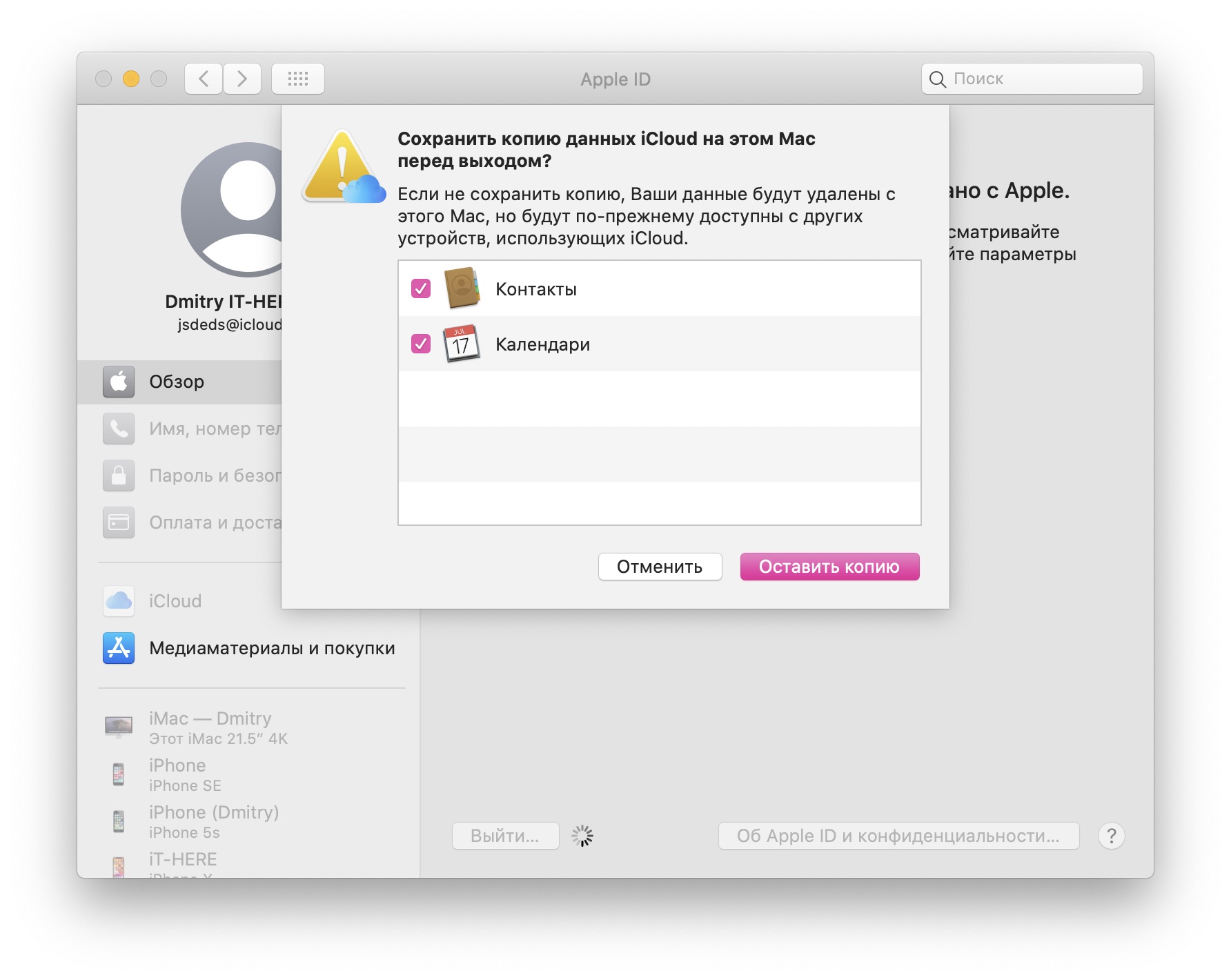Select the iPhone SE device
The width and height of the screenshot is (1231, 980).
[248, 774]
